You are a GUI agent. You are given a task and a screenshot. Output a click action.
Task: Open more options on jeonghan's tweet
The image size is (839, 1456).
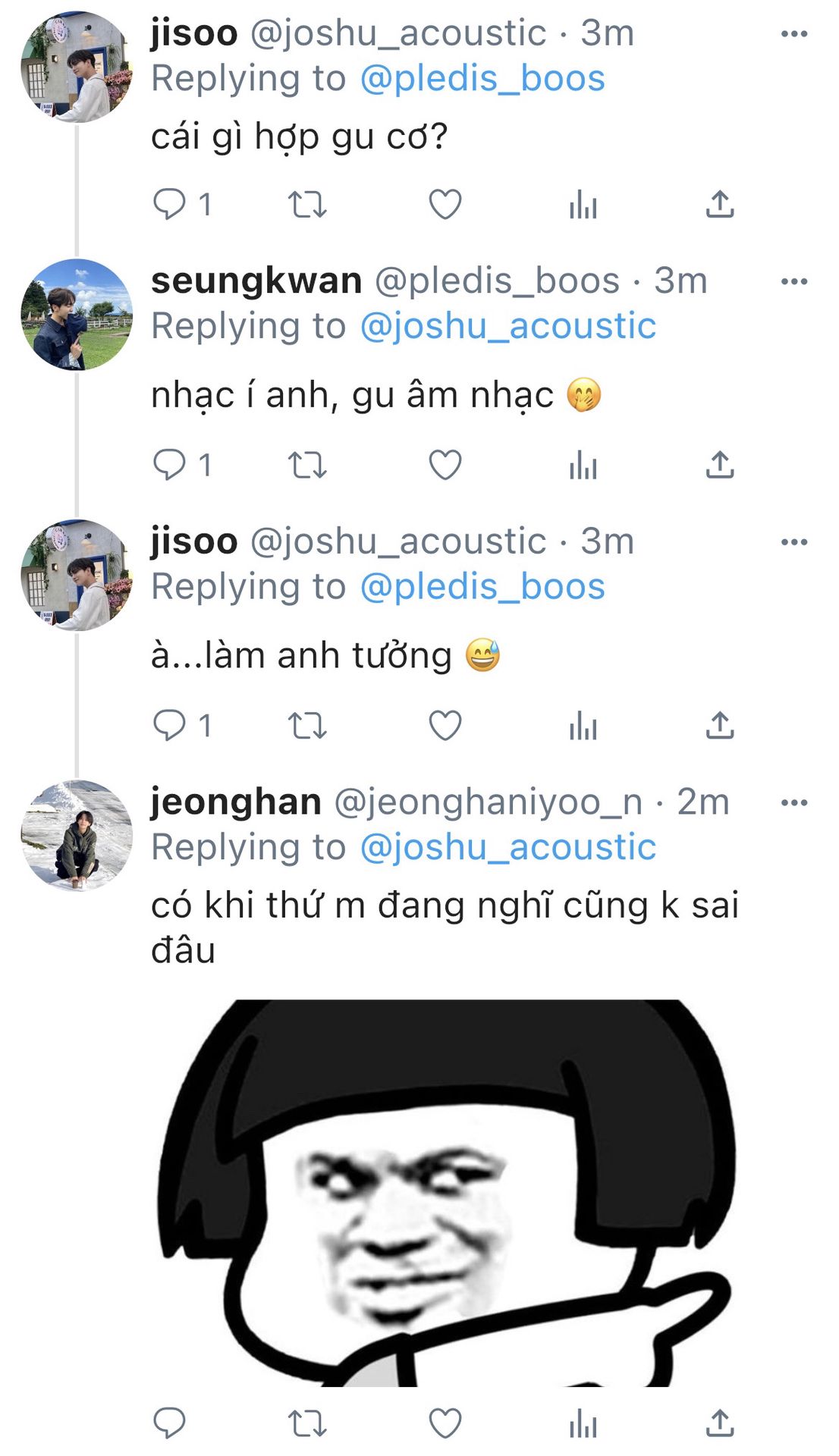tap(794, 803)
